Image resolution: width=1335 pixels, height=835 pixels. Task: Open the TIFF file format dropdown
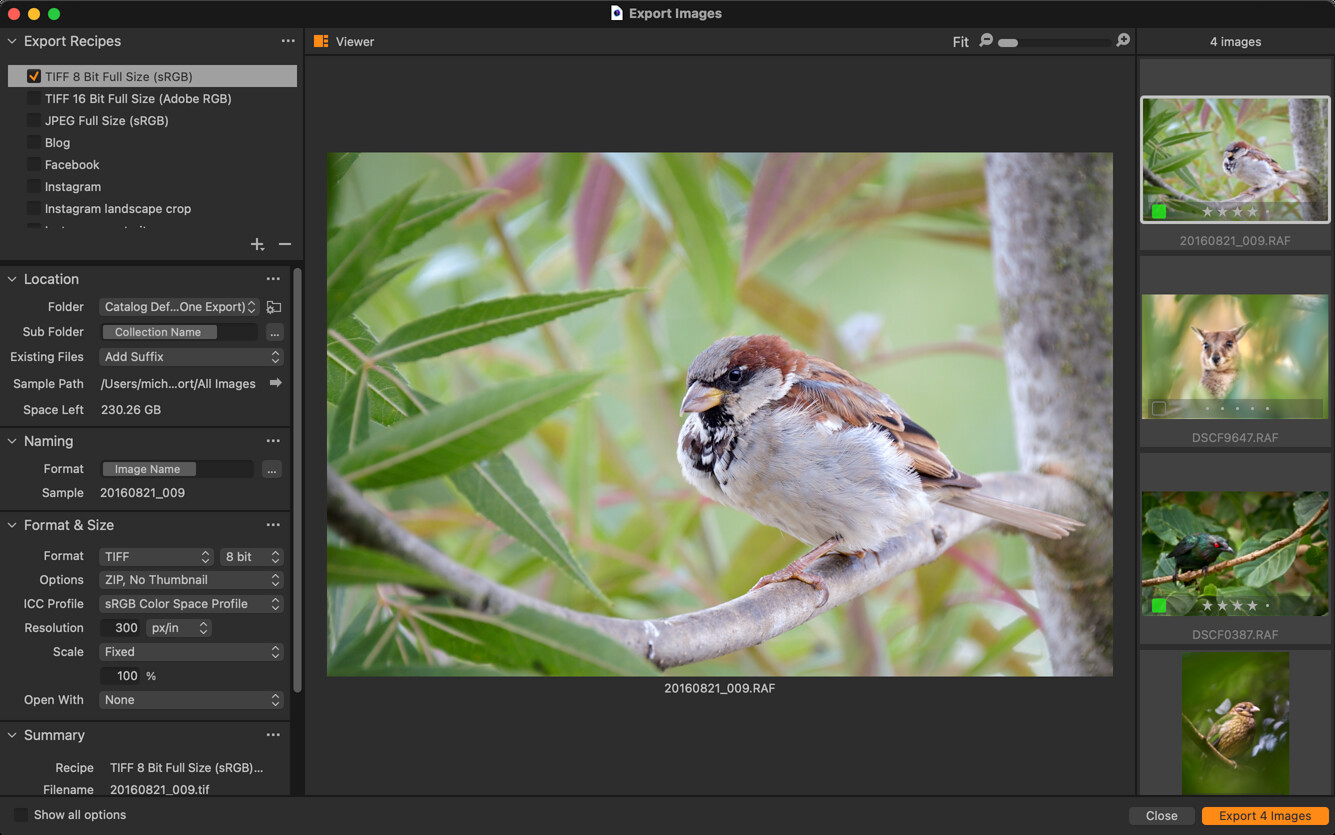(156, 557)
